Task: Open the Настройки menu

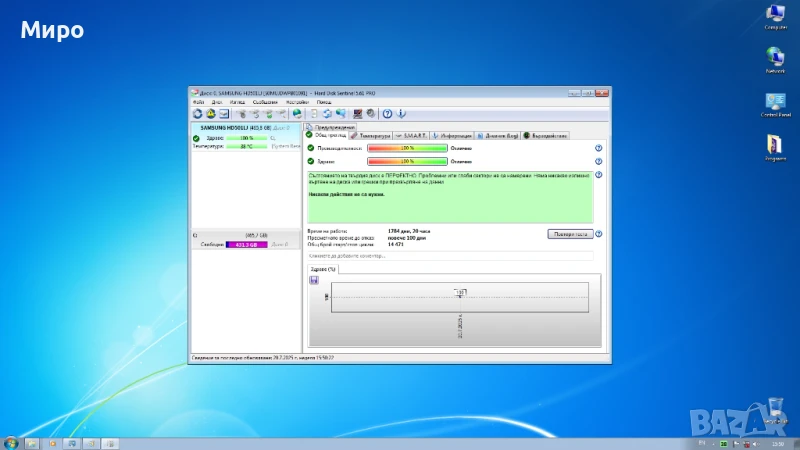Action: 297,102
